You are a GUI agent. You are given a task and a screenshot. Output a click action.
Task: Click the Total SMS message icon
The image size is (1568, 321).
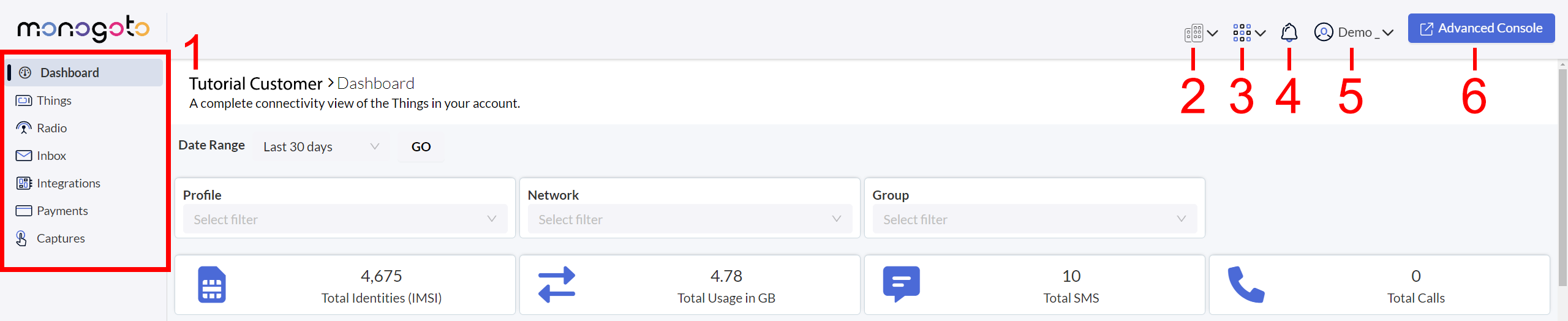(x=901, y=284)
